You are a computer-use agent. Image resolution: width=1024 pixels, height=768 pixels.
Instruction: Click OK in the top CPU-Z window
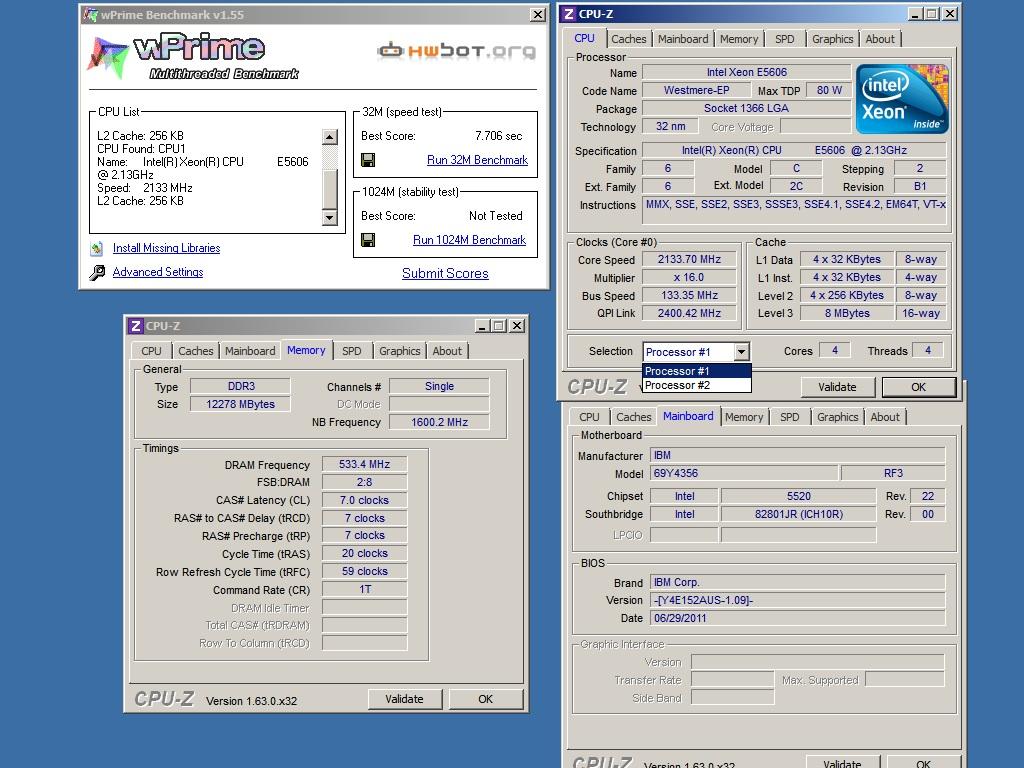(x=919, y=387)
